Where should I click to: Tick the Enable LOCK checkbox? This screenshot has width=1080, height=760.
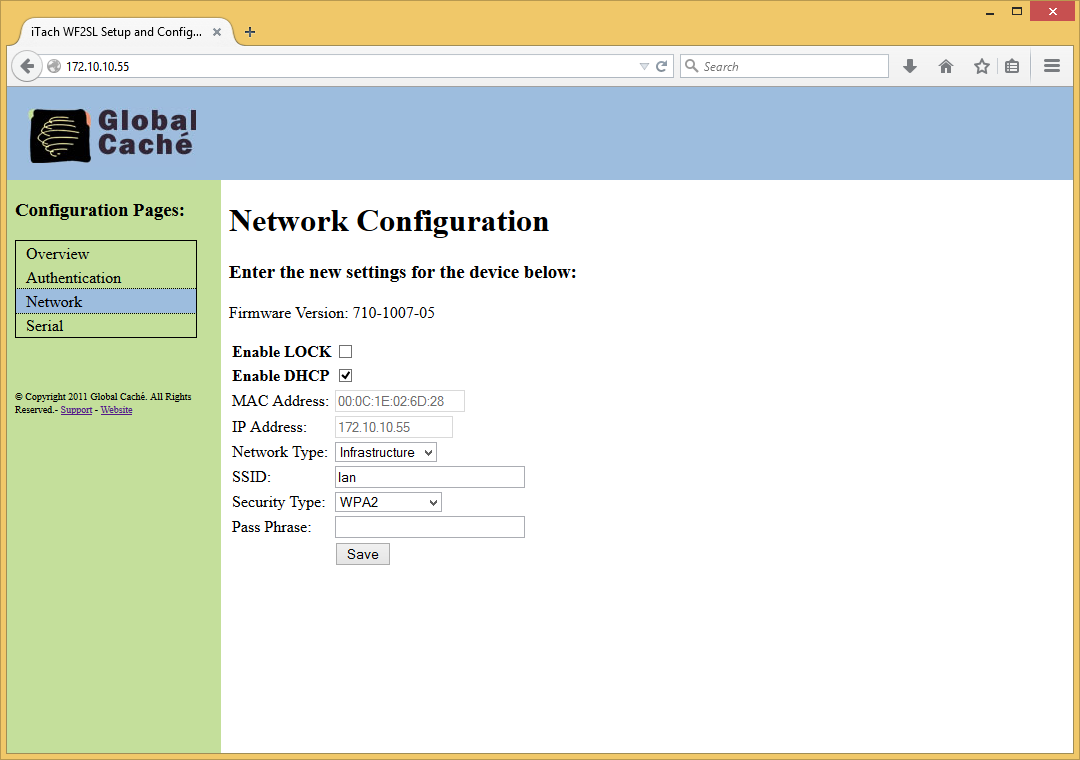[346, 352]
